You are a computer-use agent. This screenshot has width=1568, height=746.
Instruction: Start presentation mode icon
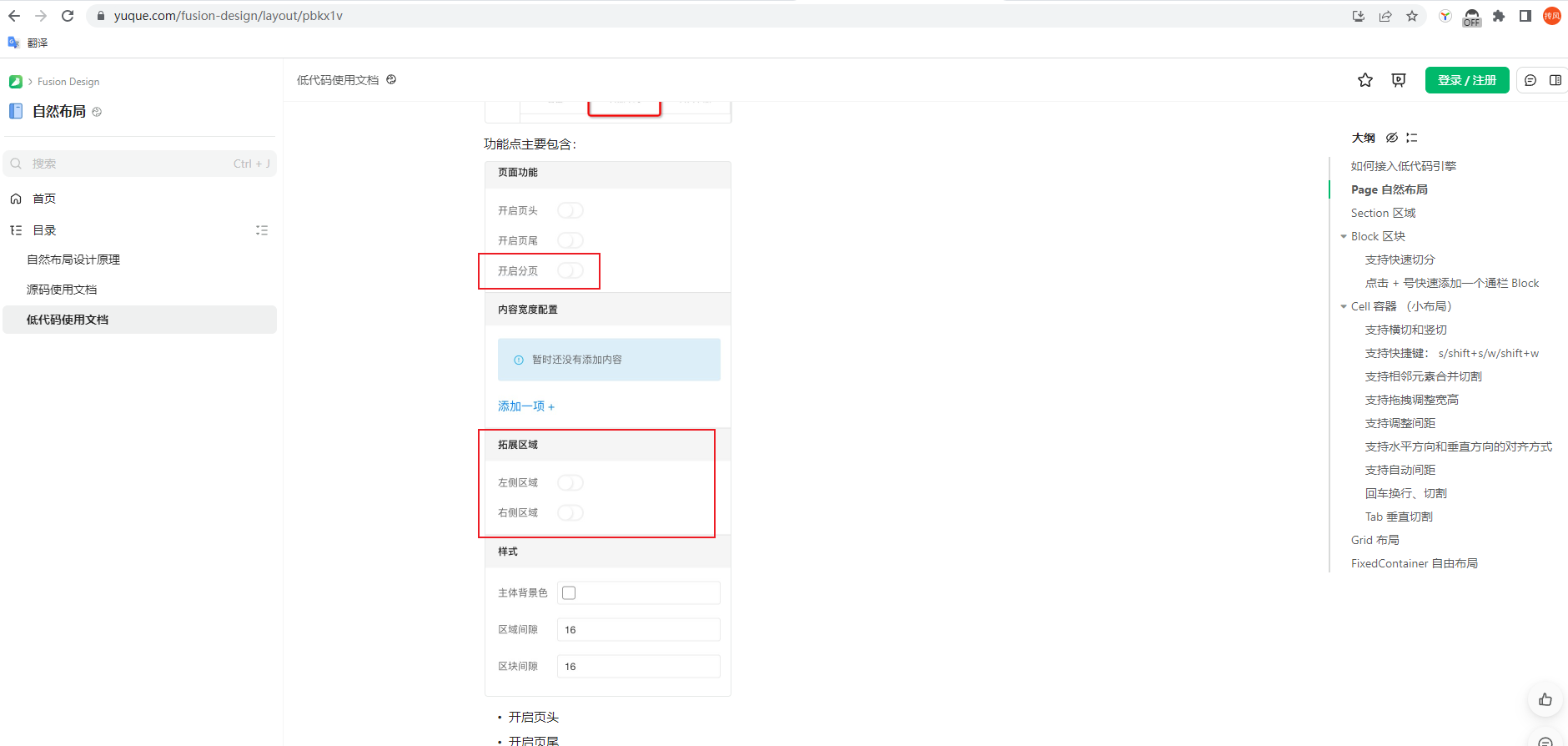(x=1399, y=80)
